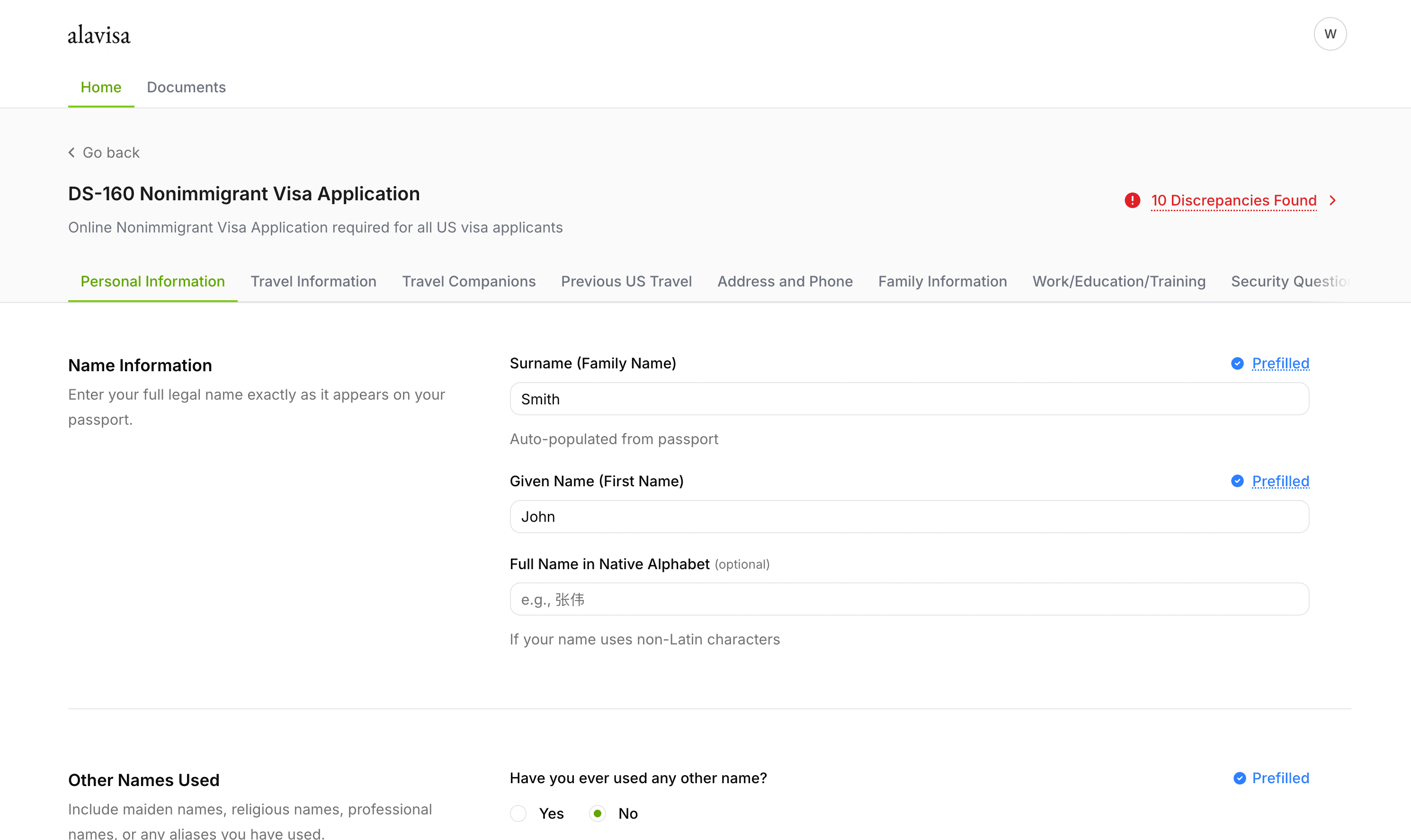Select Yes for other names used
This screenshot has width=1411, height=840.
pyautogui.click(x=518, y=813)
